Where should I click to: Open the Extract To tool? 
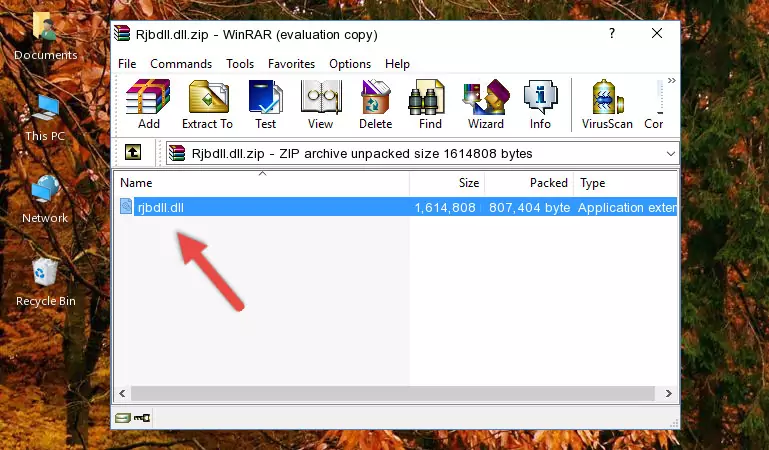(x=207, y=104)
